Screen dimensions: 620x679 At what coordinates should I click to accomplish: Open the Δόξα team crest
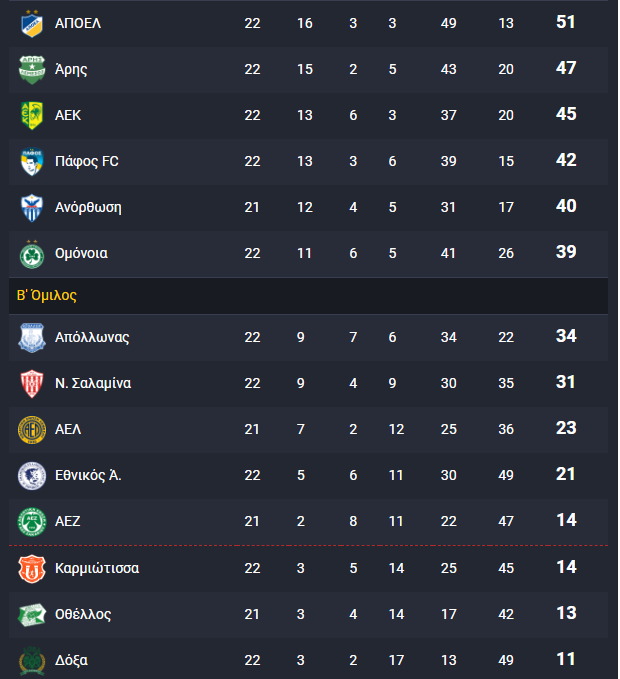(32, 661)
